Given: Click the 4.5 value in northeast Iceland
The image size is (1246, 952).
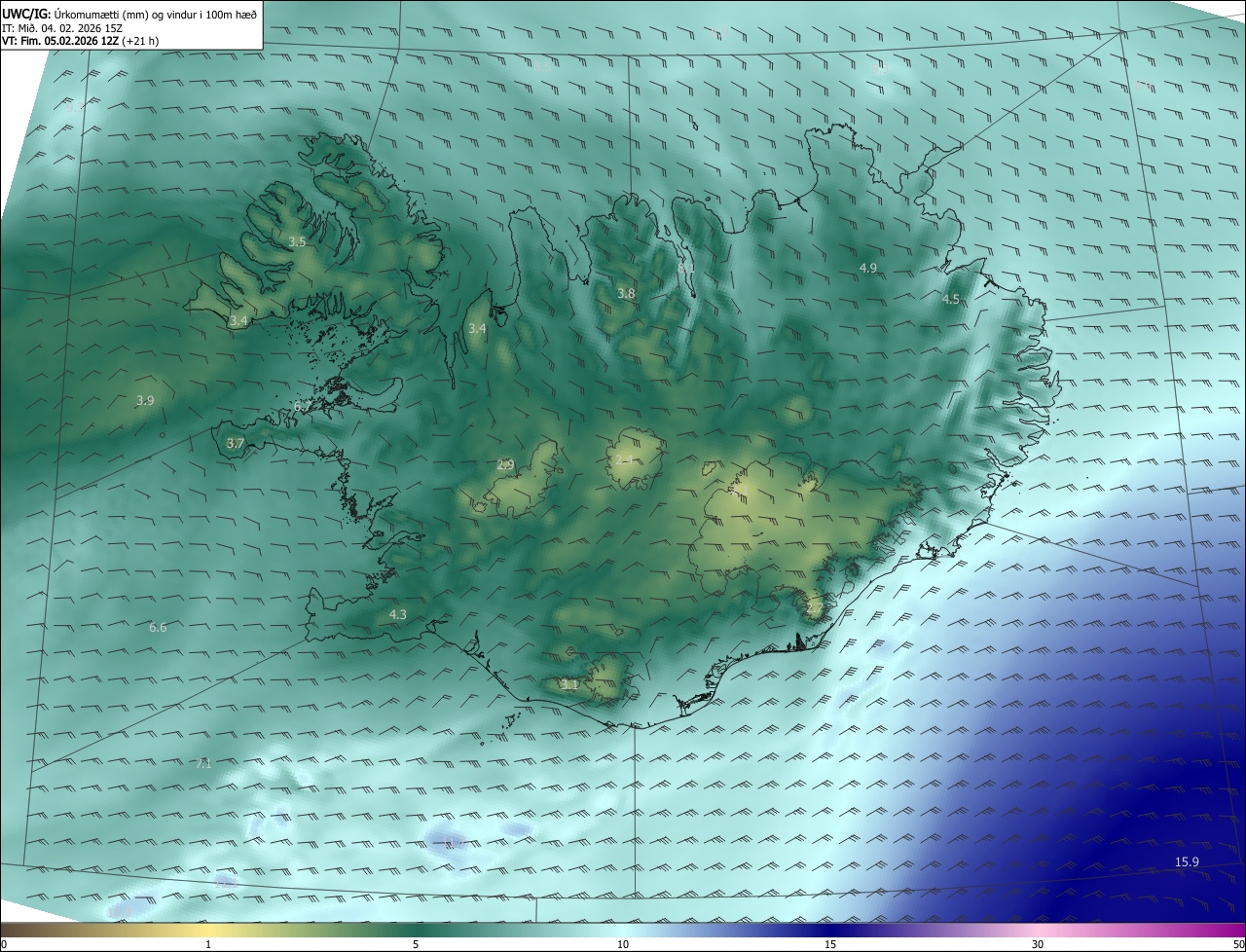Looking at the screenshot, I should [951, 300].
